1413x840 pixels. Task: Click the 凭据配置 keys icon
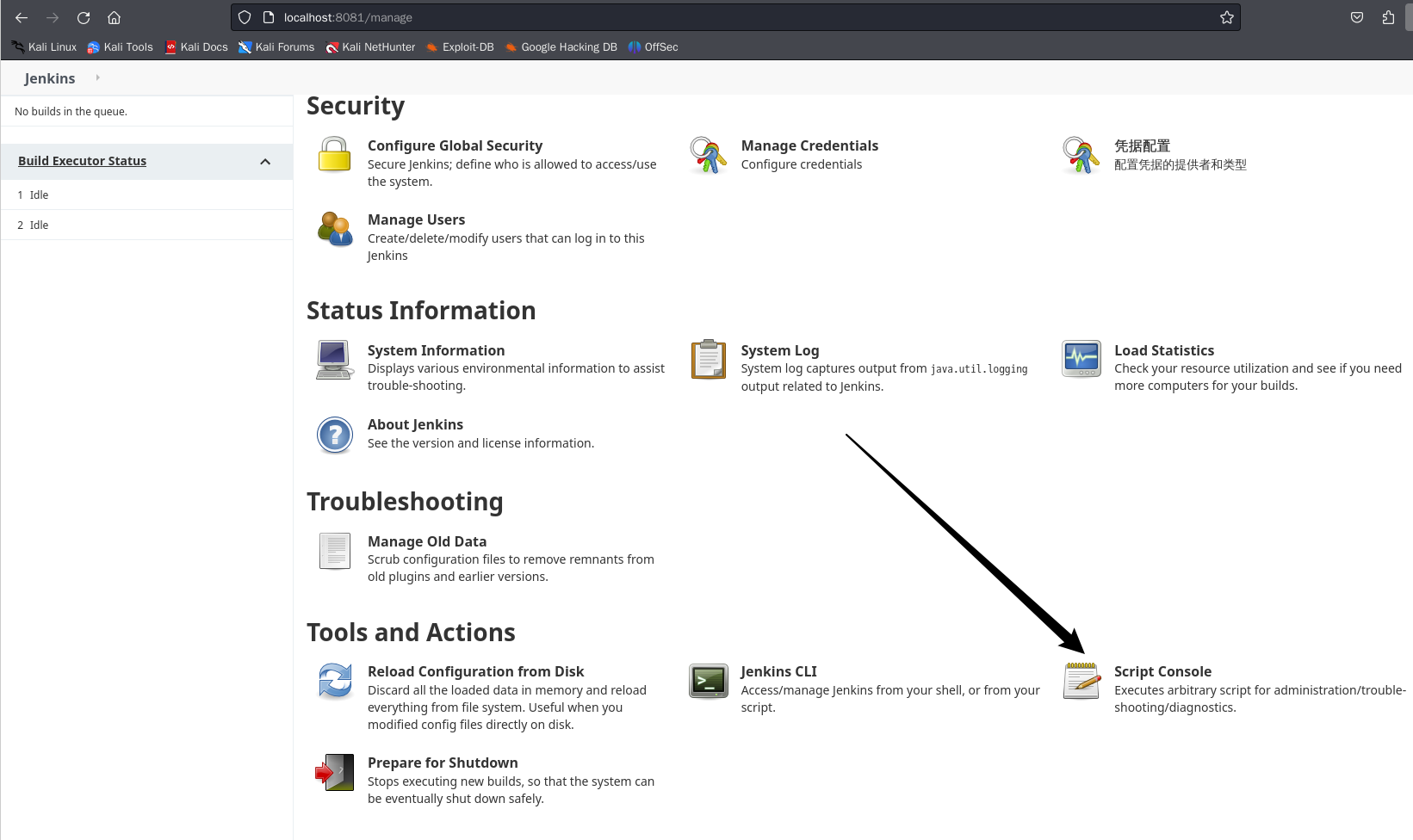[1081, 155]
